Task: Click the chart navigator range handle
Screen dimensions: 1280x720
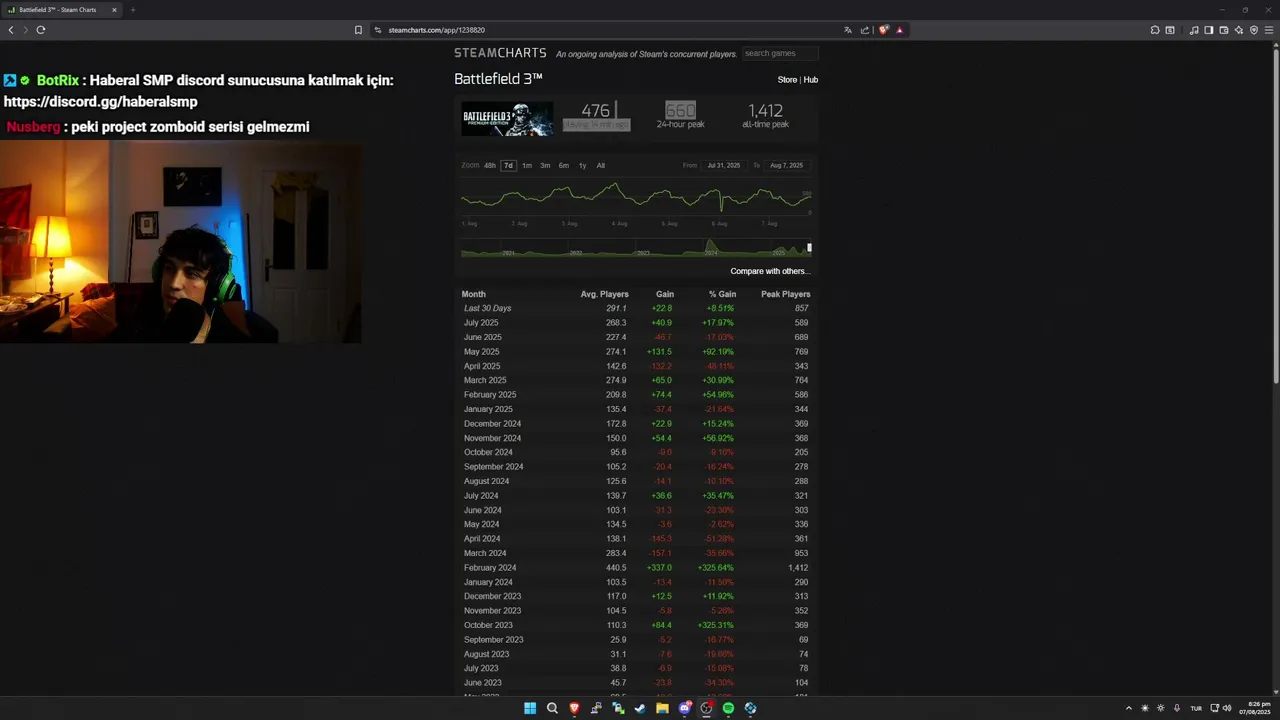Action: click(809, 247)
